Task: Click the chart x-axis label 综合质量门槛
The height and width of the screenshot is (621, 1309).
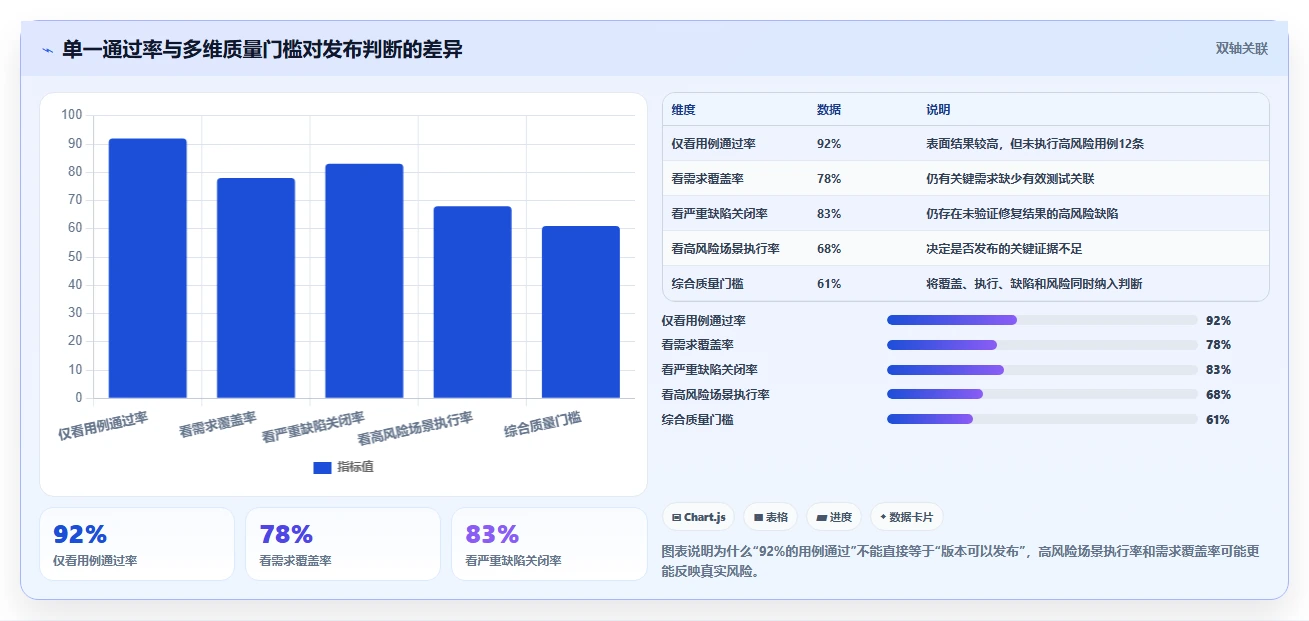Action: [543, 425]
